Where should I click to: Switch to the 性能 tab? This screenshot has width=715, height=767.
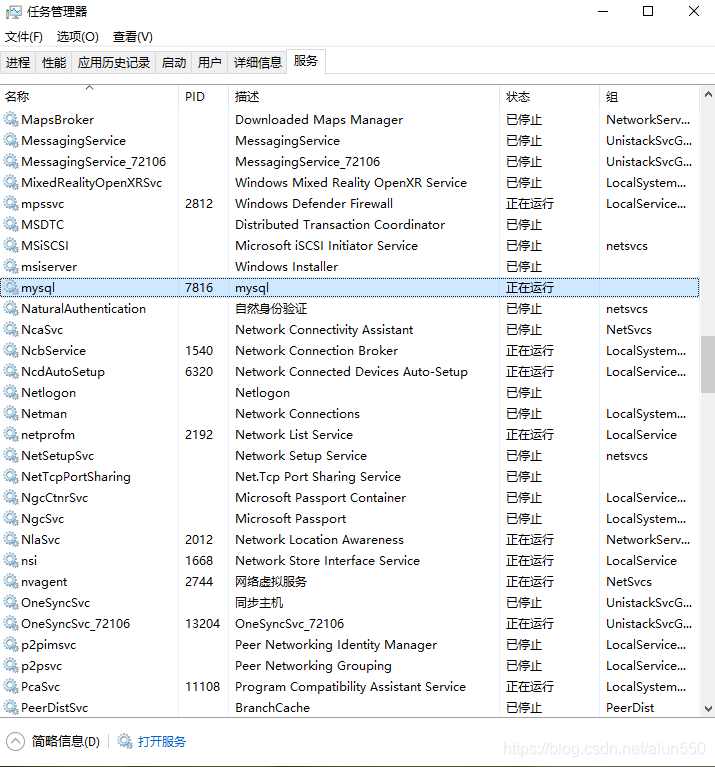point(54,63)
